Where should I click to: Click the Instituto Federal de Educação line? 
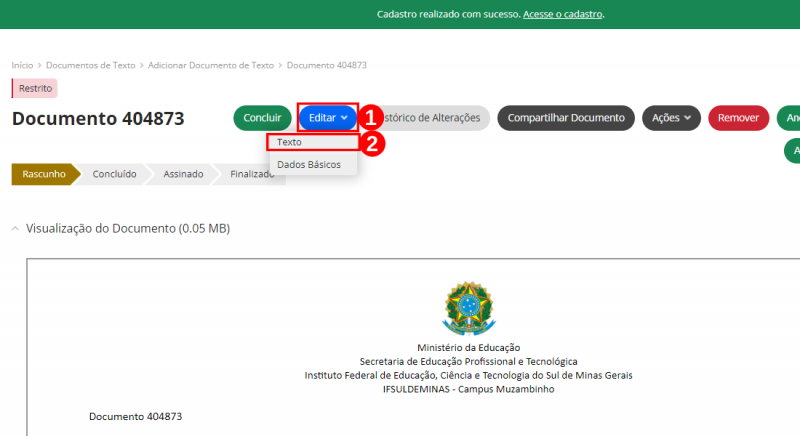point(468,375)
